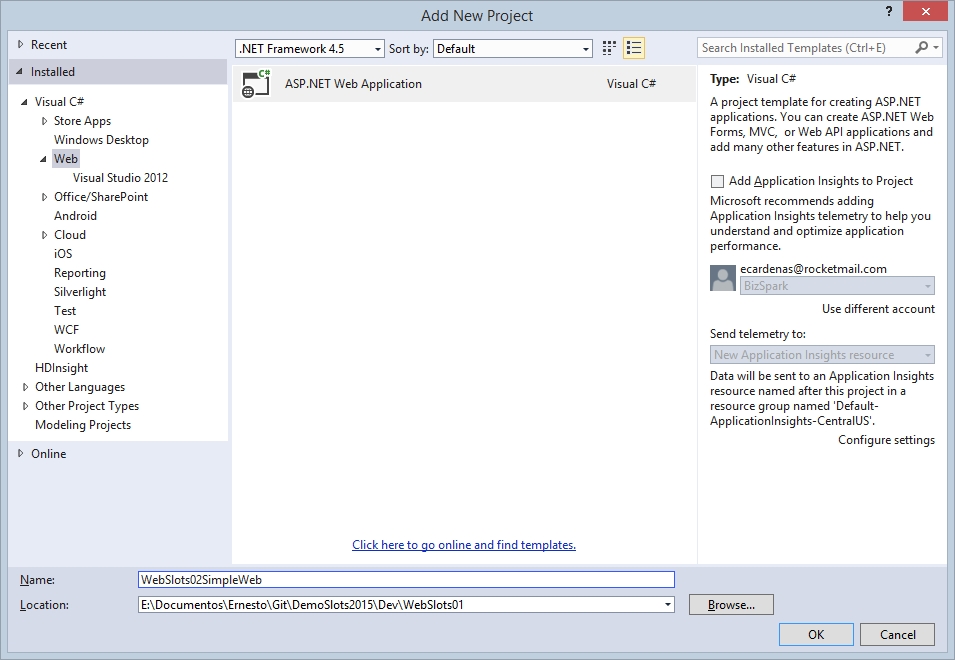Viewport: 955px width, 660px height.
Task: Open the Send telemetry to dropdown
Action: click(822, 355)
